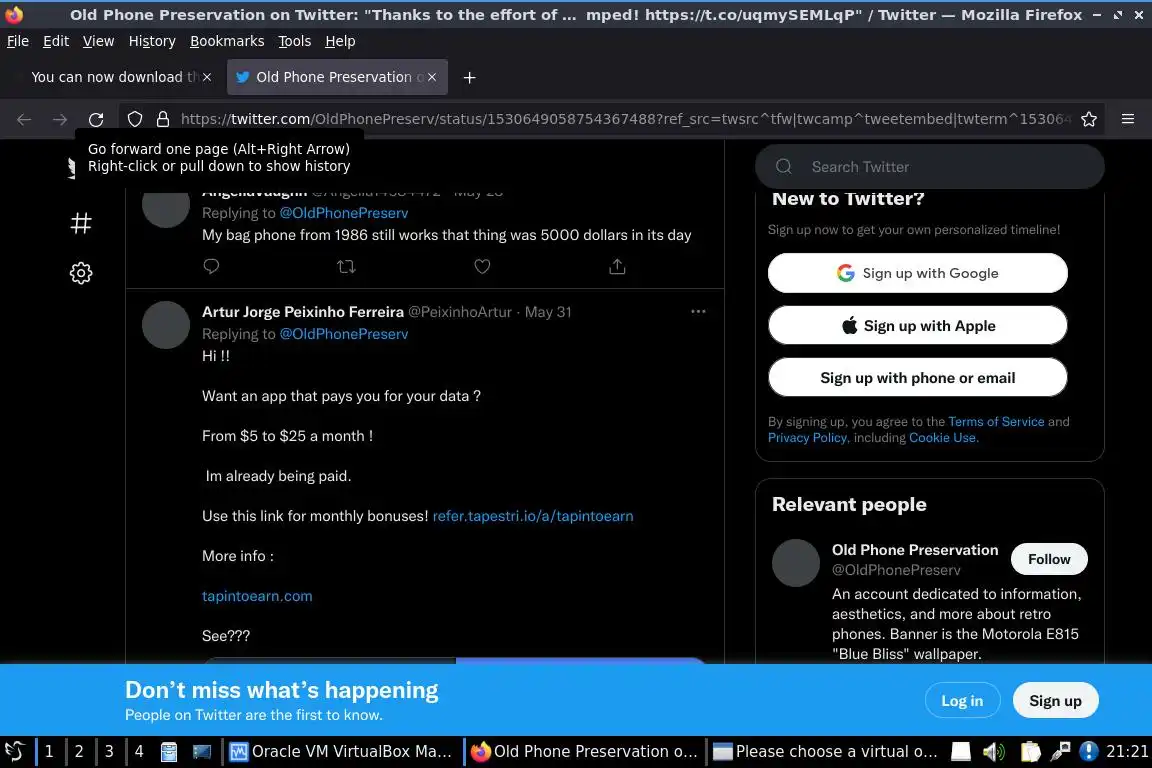The width and height of the screenshot is (1152, 768).
Task: Close the 'You can now download' tab
Action: pos(207,77)
